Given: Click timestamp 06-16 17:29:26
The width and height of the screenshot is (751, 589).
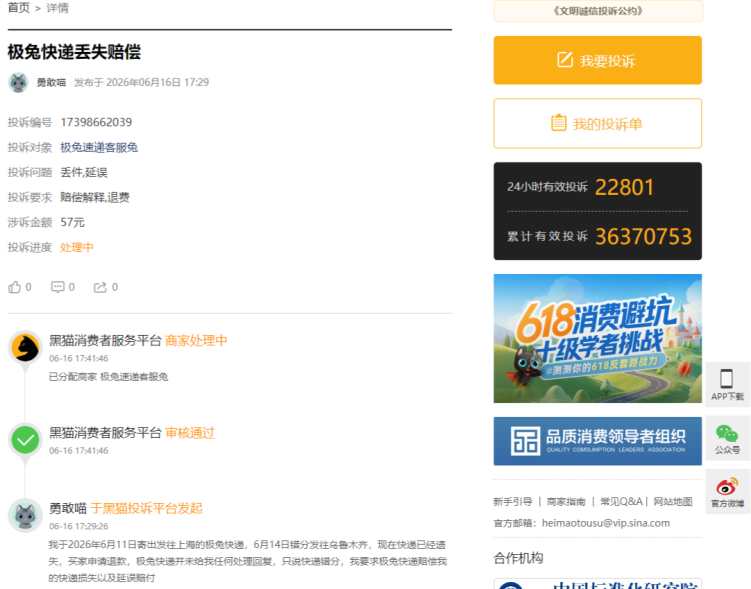Looking at the screenshot, I should click(79, 526).
